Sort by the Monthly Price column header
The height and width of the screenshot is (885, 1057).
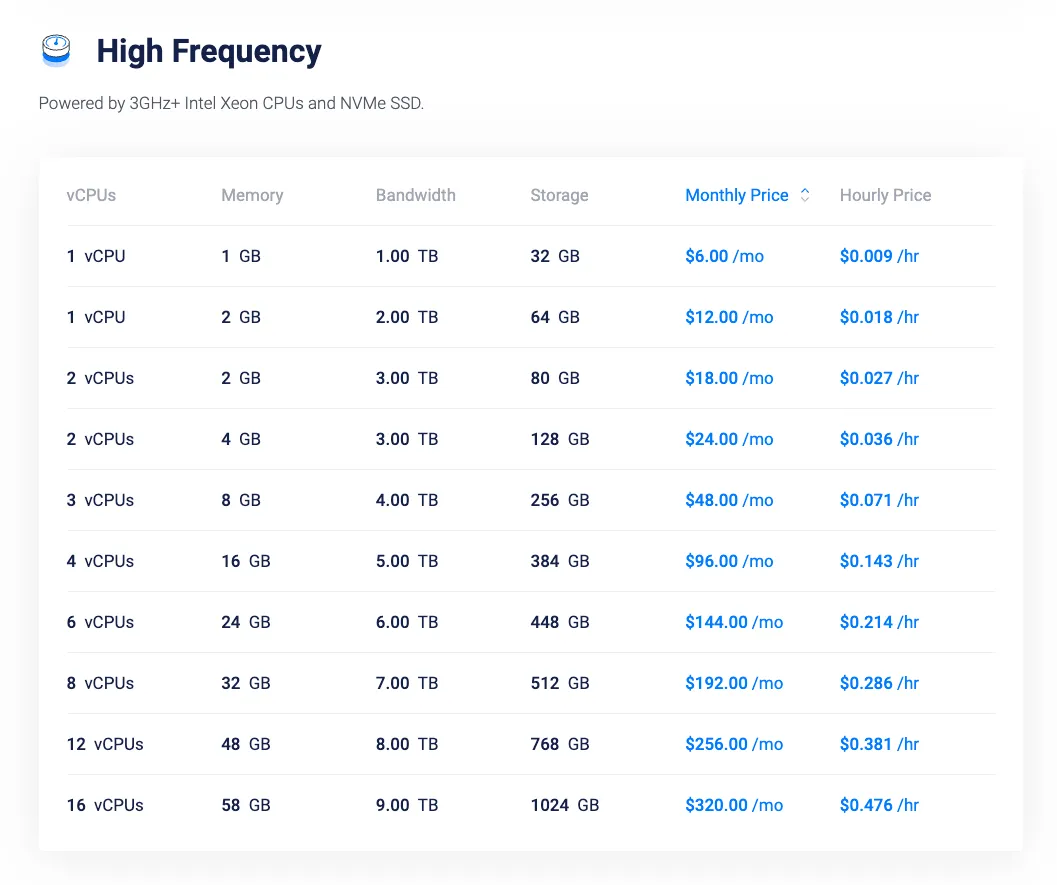point(737,195)
